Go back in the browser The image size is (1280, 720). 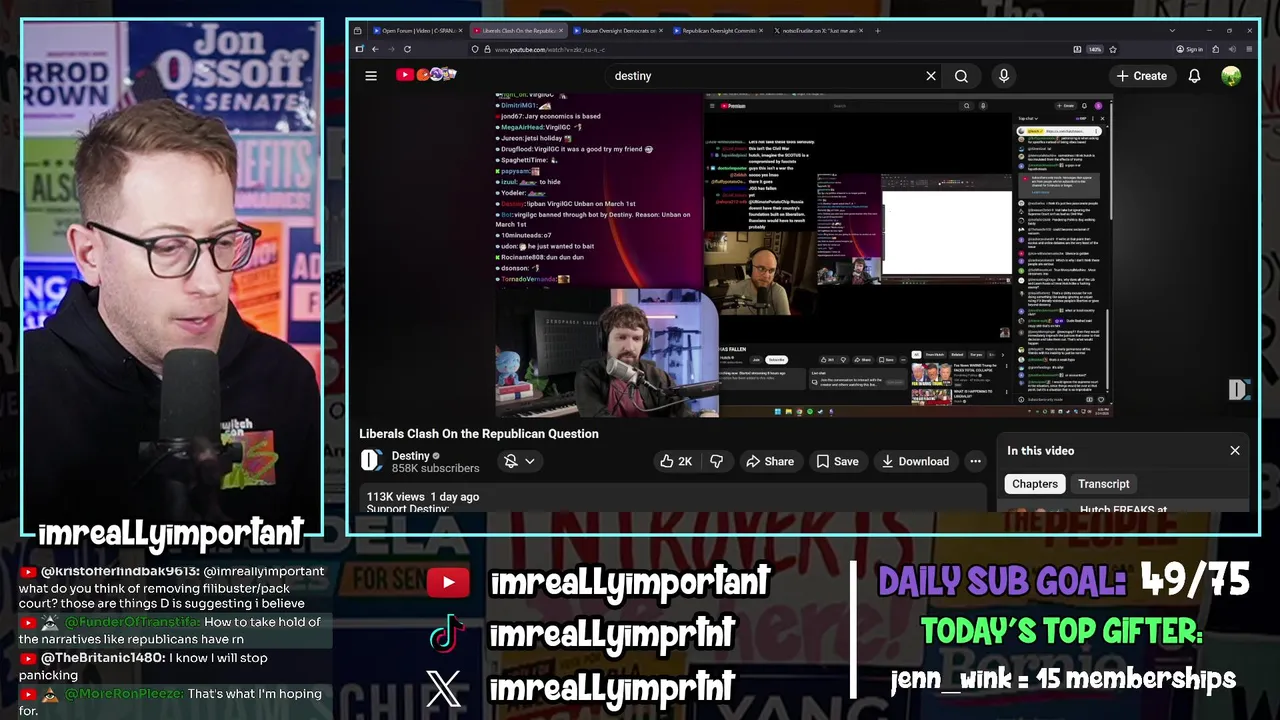pos(375,49)
